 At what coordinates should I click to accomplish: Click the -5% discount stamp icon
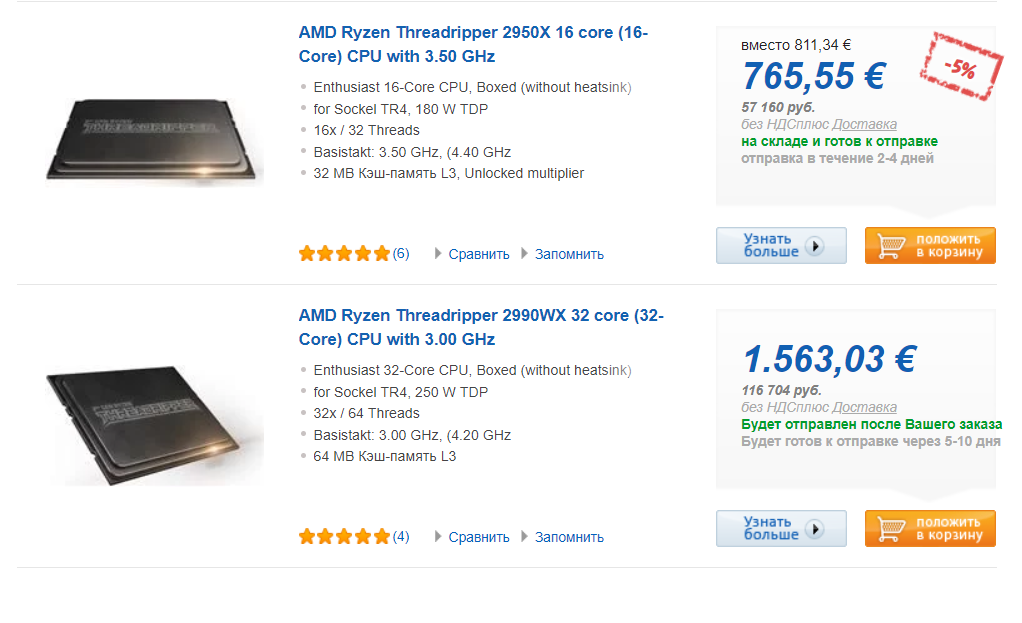(x=961, y=66)
